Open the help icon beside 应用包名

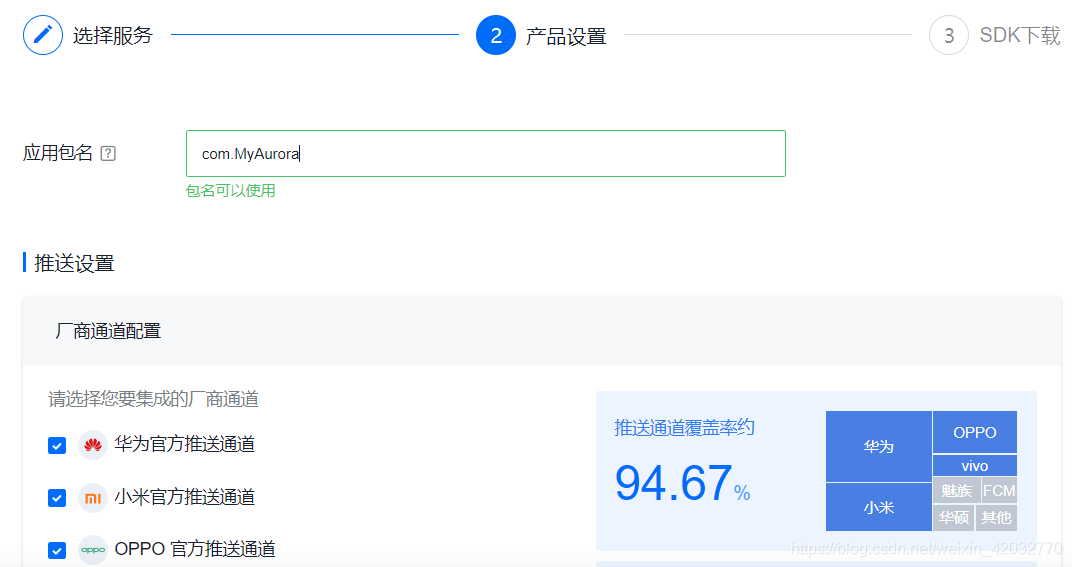[x=108, y=153]
